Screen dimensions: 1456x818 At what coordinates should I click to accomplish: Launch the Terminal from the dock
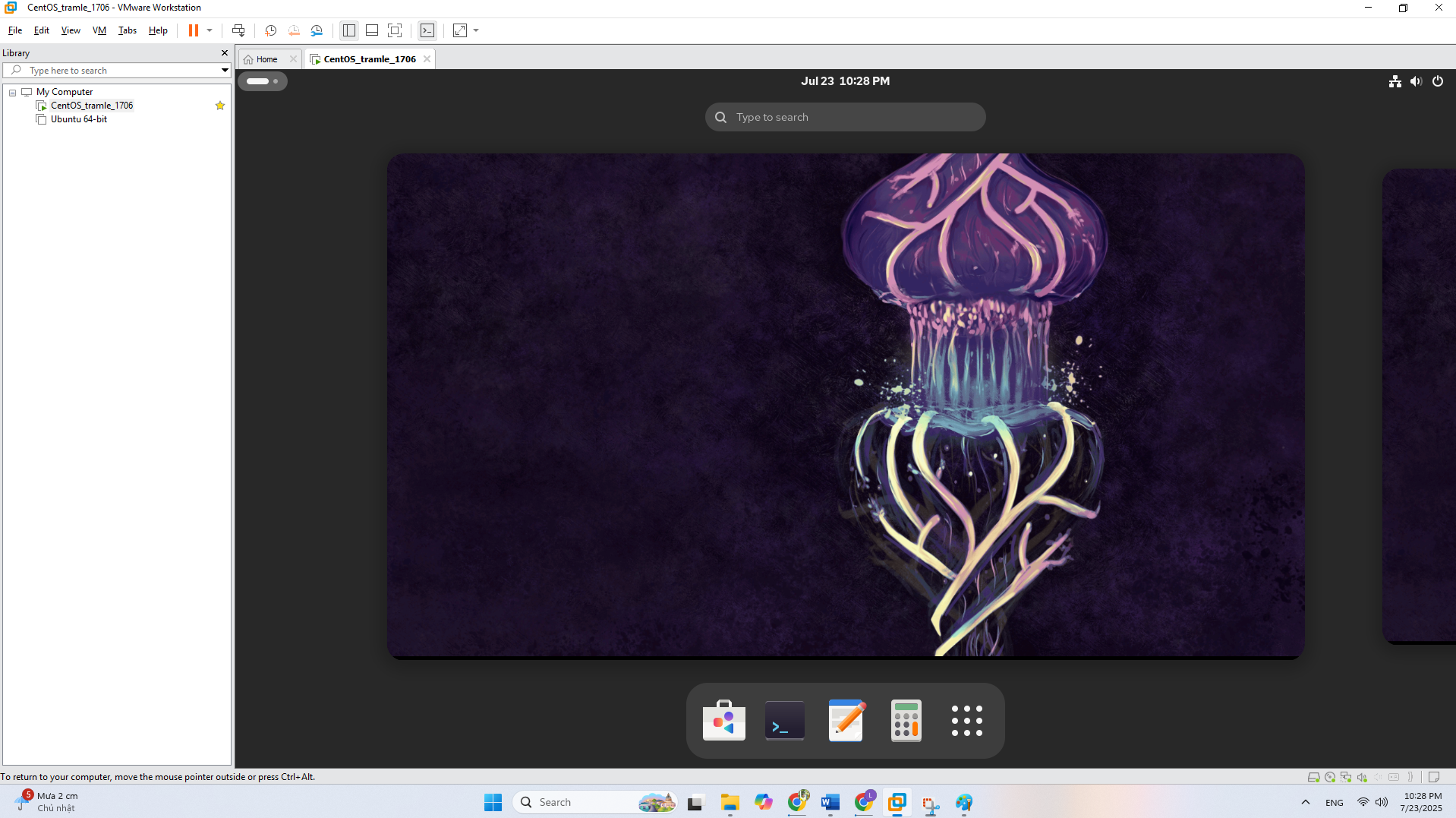(x=785, y=720)
